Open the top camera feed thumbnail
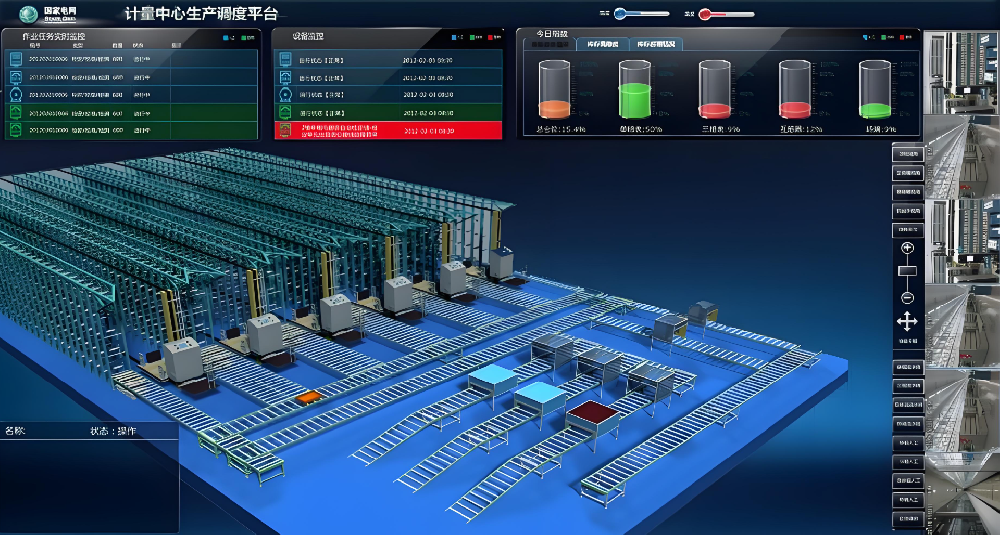Screen dimensions: 1000x535 pyautogui.click(x=961, y=72)
